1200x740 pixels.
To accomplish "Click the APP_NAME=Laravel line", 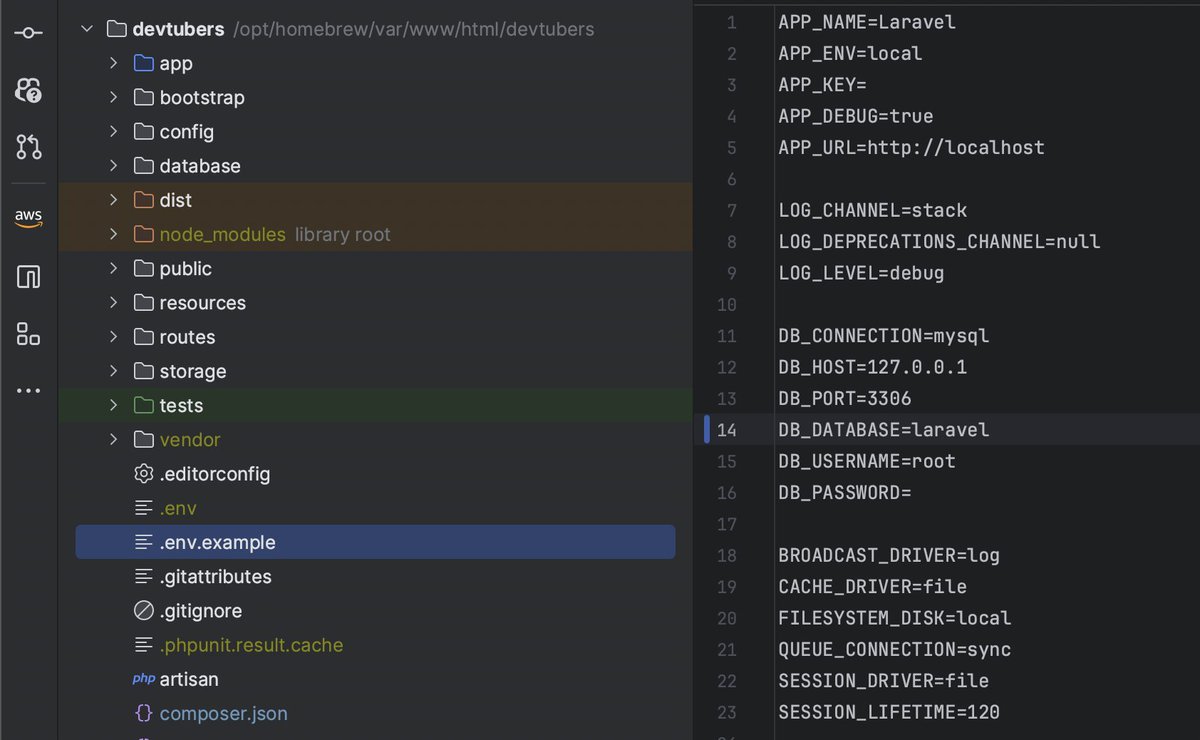I will 867,21.
